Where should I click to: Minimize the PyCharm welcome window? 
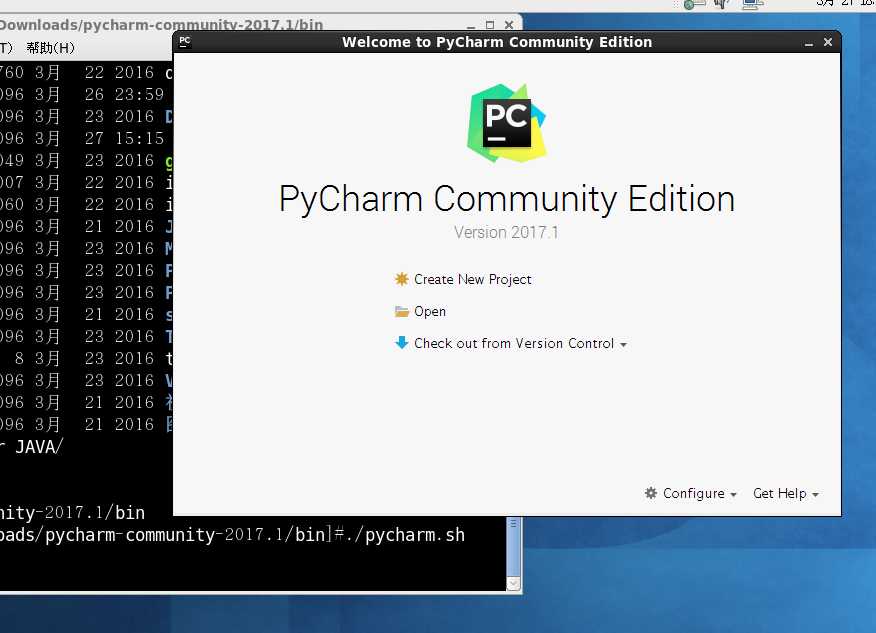click(x=808, y=43)
